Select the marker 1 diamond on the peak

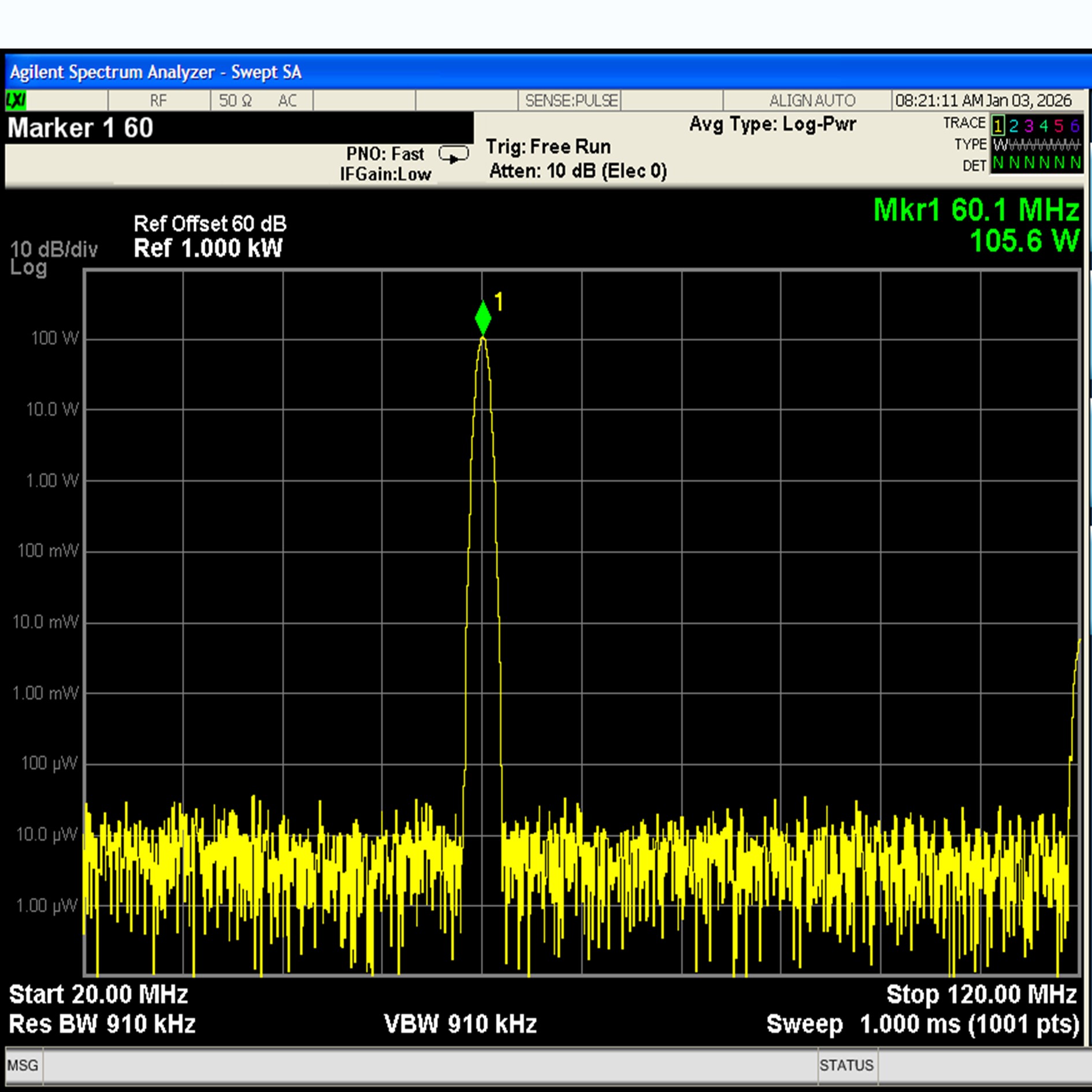pyautogui.click(x=483, y=318)
